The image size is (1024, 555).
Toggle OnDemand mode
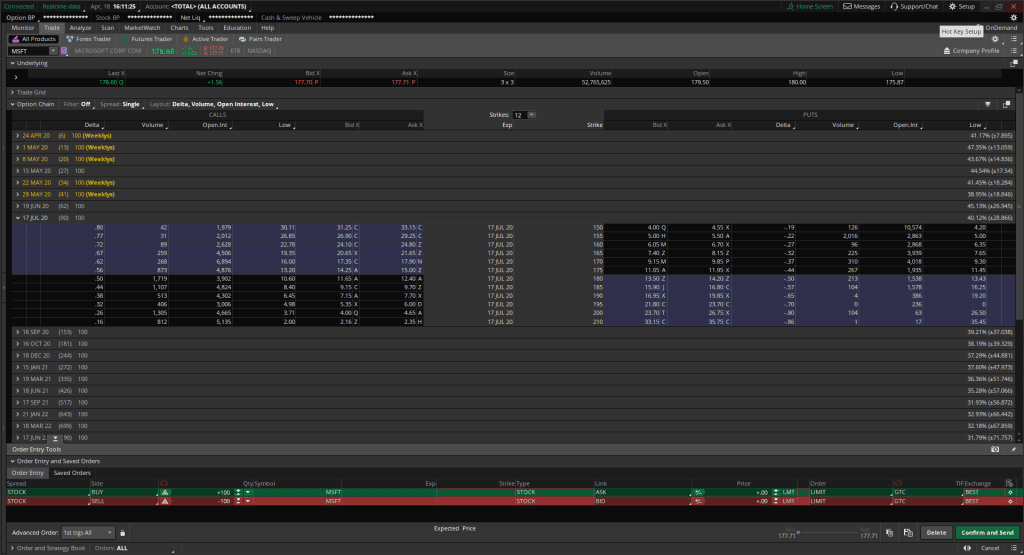[x=995, y=28]
